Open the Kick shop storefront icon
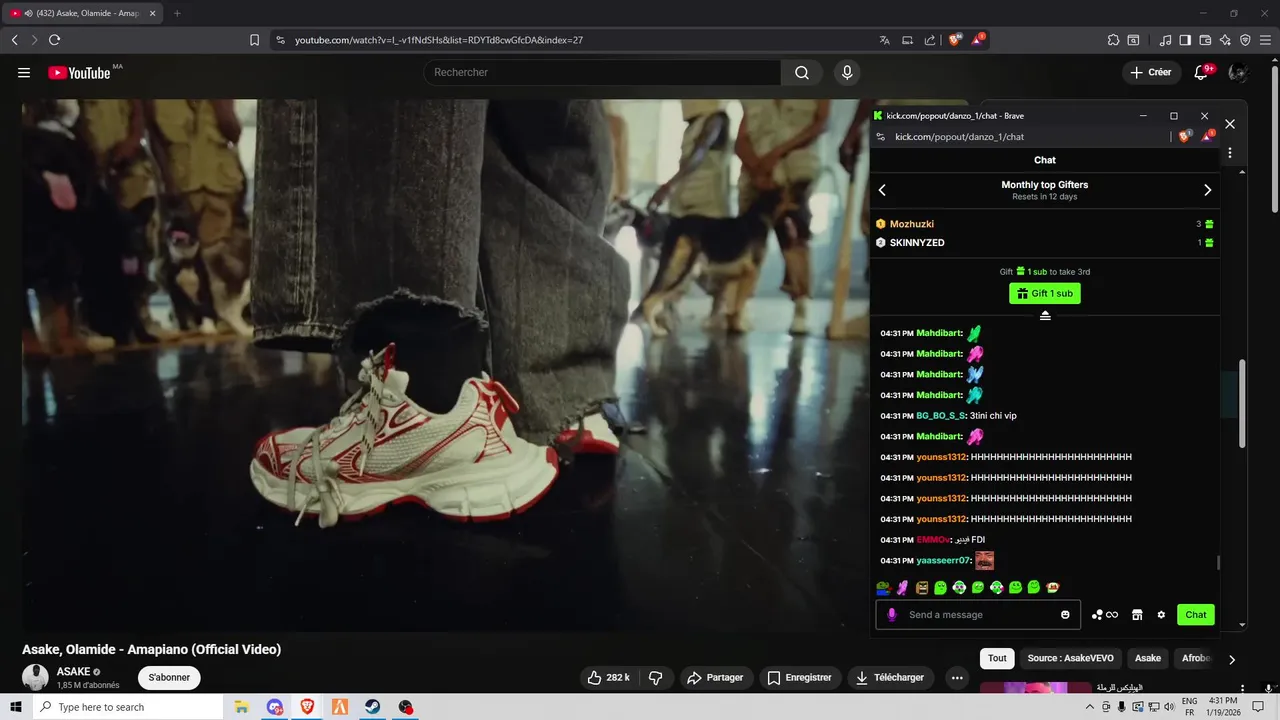This screenshot has width=1280, height=720. (1137, 614)
